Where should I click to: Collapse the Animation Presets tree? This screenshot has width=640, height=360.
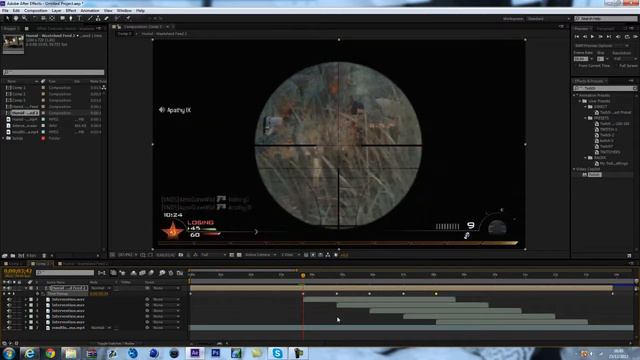(575, 95)
